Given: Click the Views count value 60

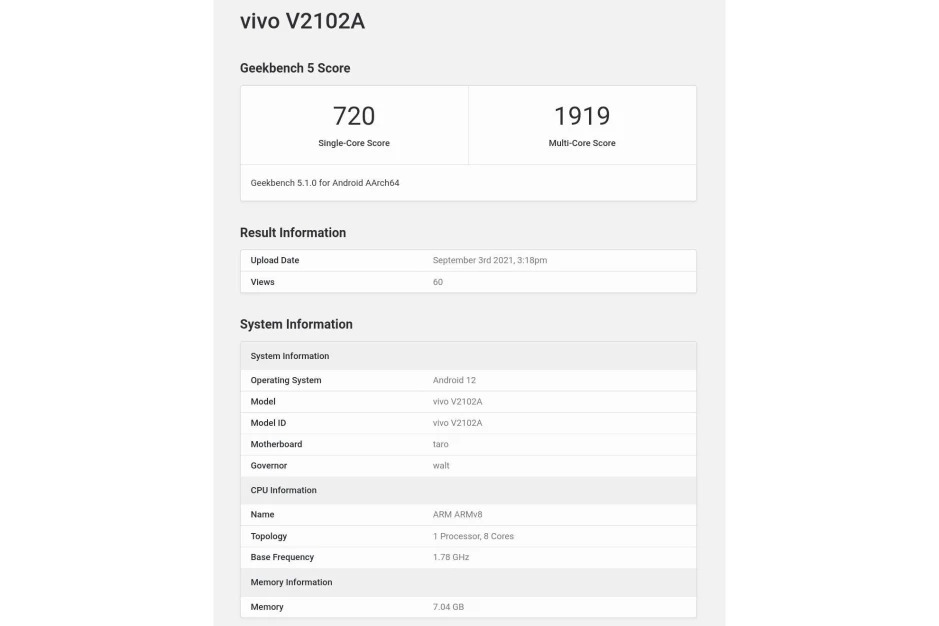Looking at the screenshot, I should click(438, 282).
